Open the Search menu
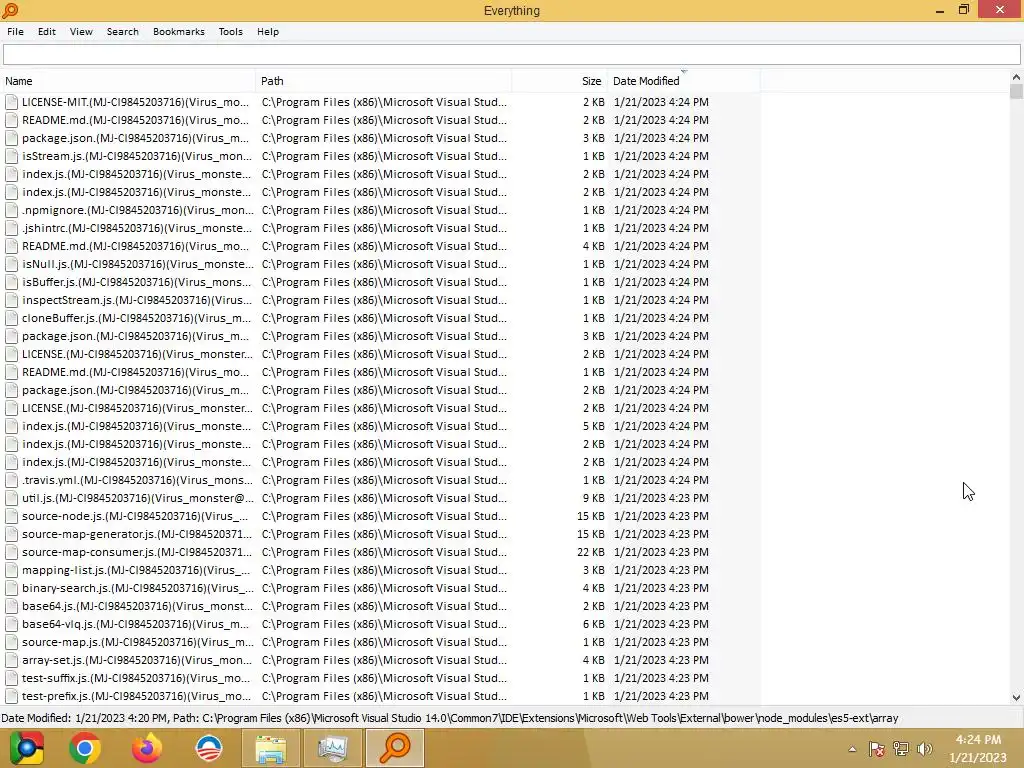Screen dimensions: 1024x768 coord(123,31)
